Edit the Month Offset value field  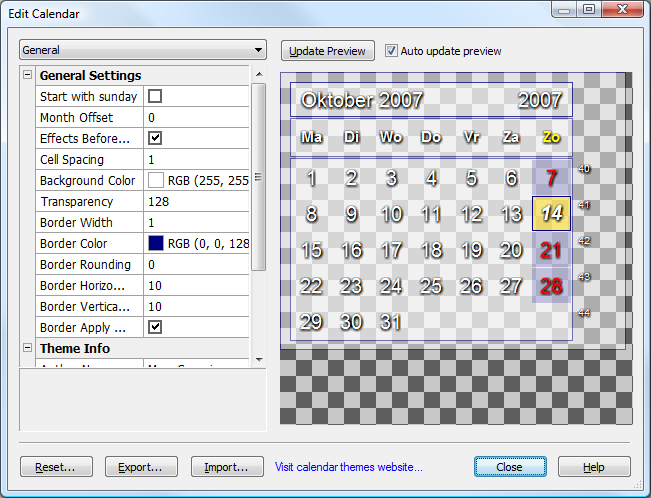(196, 118)
